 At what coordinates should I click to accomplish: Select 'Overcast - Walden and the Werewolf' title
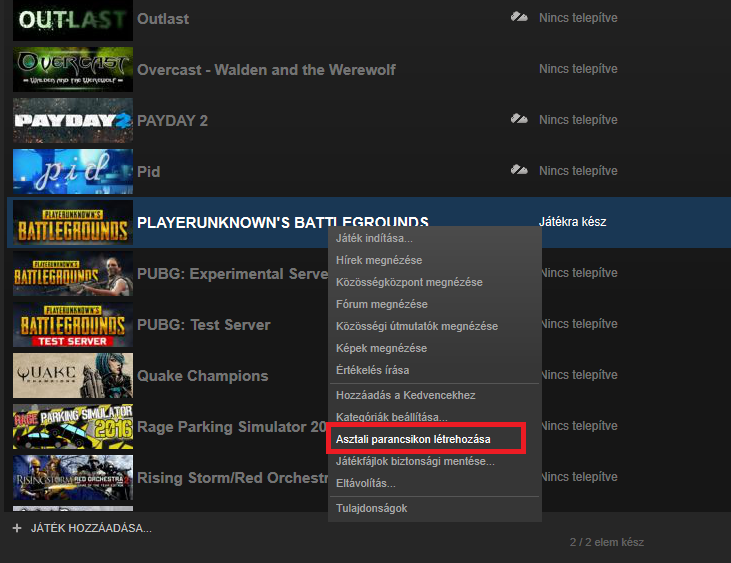266,69
